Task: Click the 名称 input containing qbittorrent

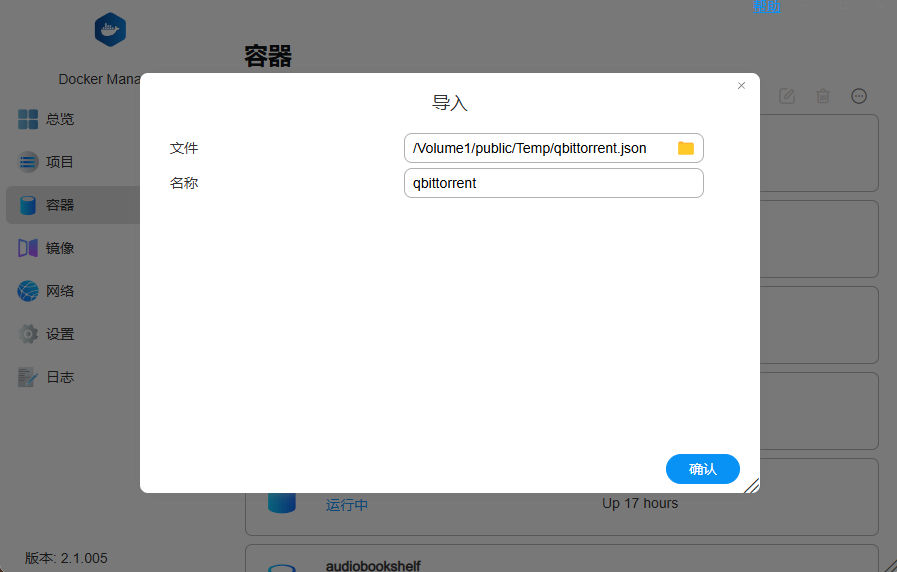Action: pyautogui.click(x=553, y=183)
